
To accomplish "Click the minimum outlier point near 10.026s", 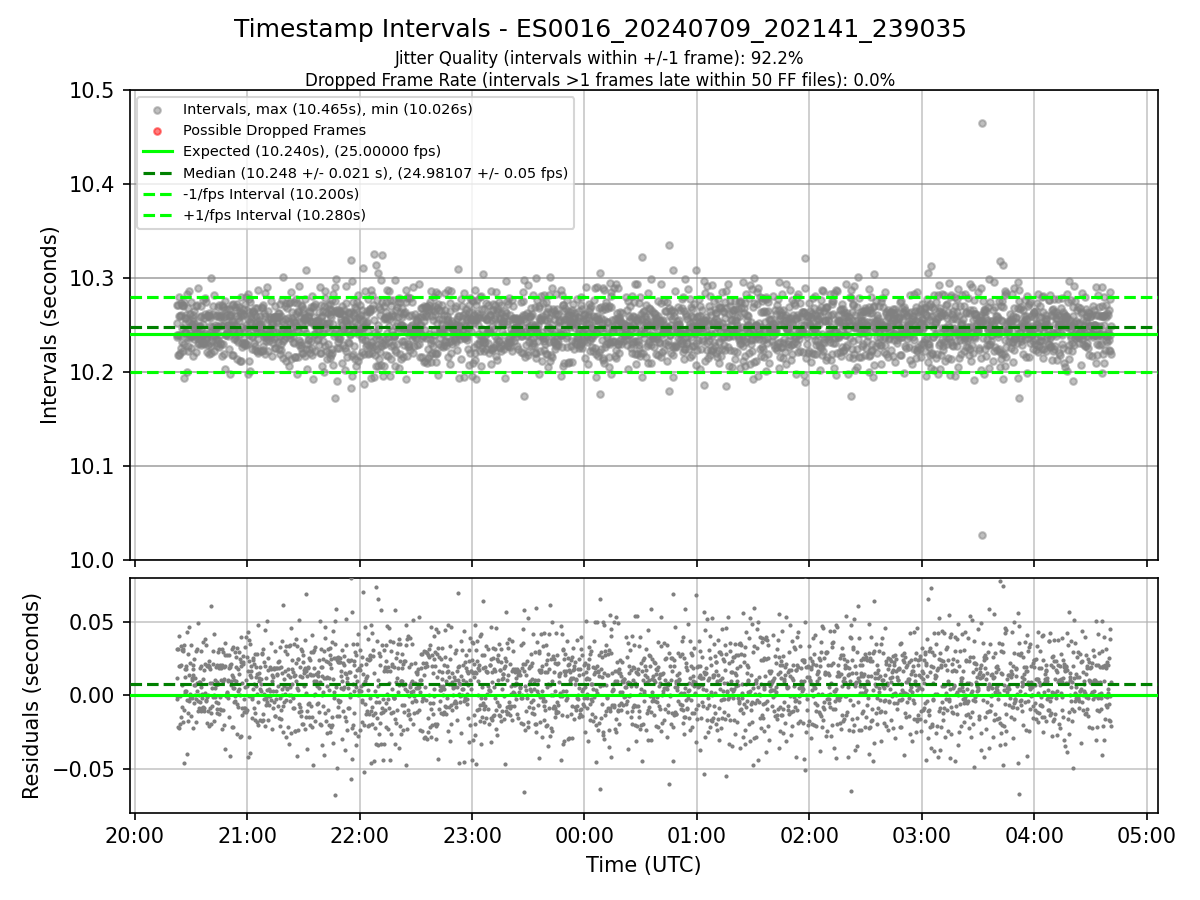I will coord(982,535).
